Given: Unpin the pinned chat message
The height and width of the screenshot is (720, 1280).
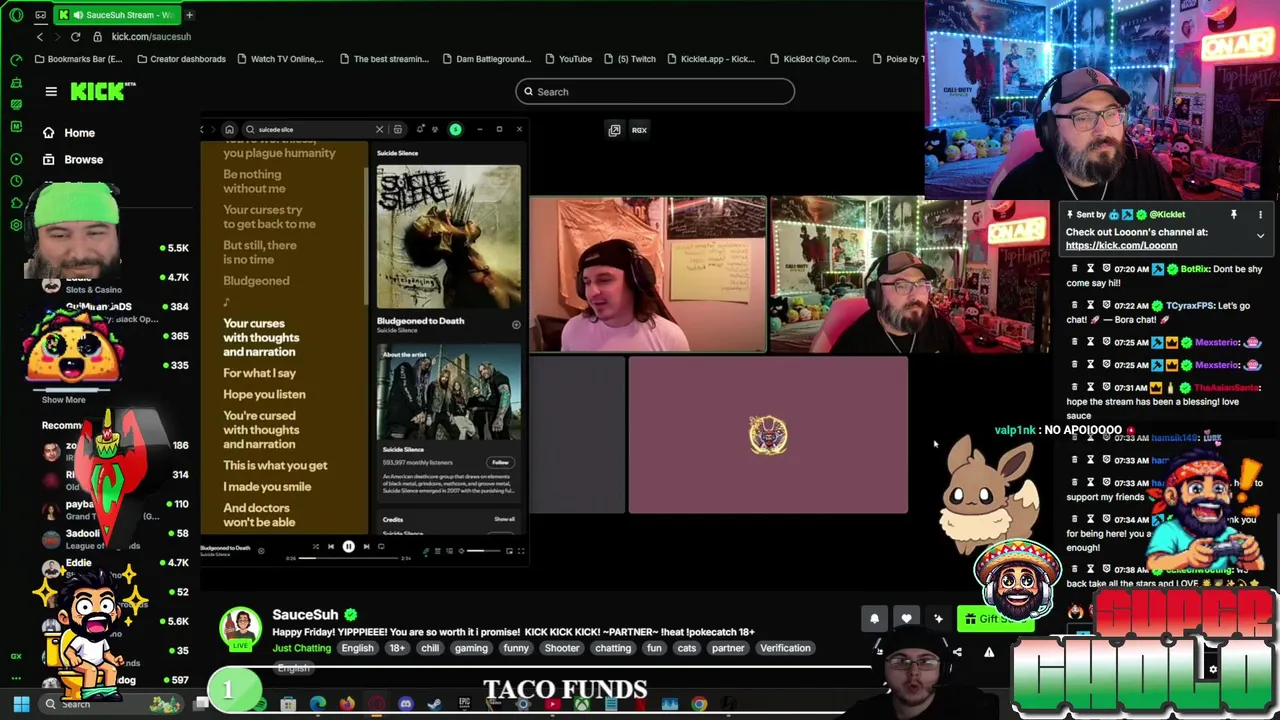Looking at the screenshot, I should pos(1233,215).
